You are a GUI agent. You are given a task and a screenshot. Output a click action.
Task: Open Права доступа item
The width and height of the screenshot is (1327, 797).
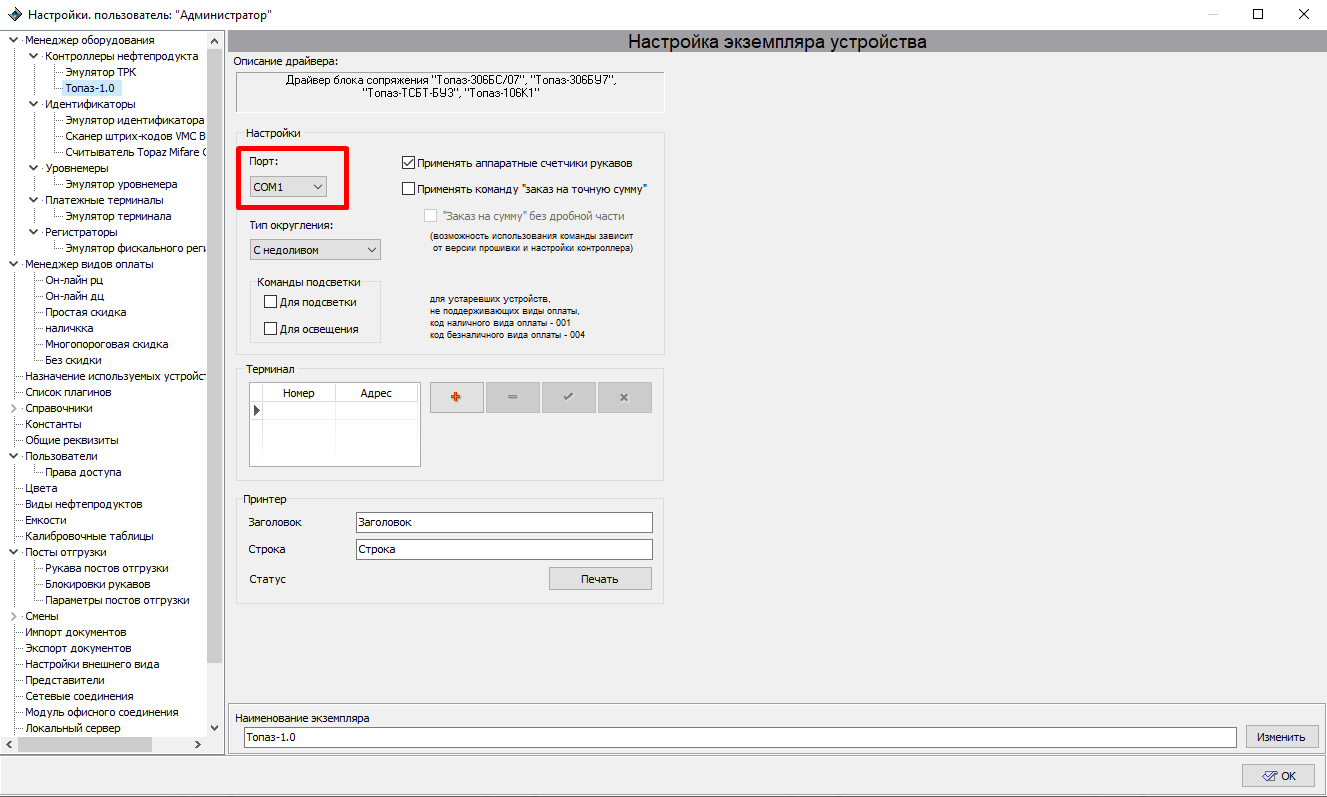coord(84,472)
